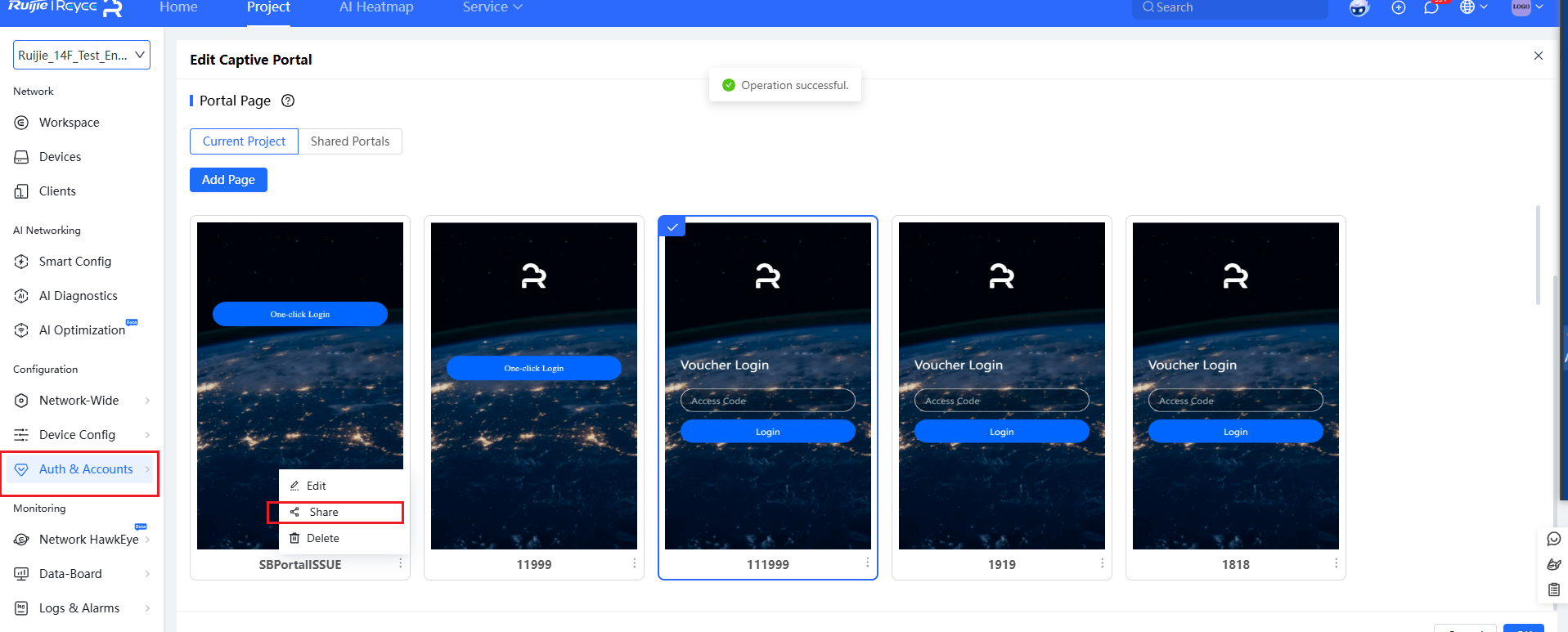Image resolution: width=1568 pixels, height=632 pixels.
Task: Open the three-dot menu of SBPortalISSUE
Action: click(400, 563)
